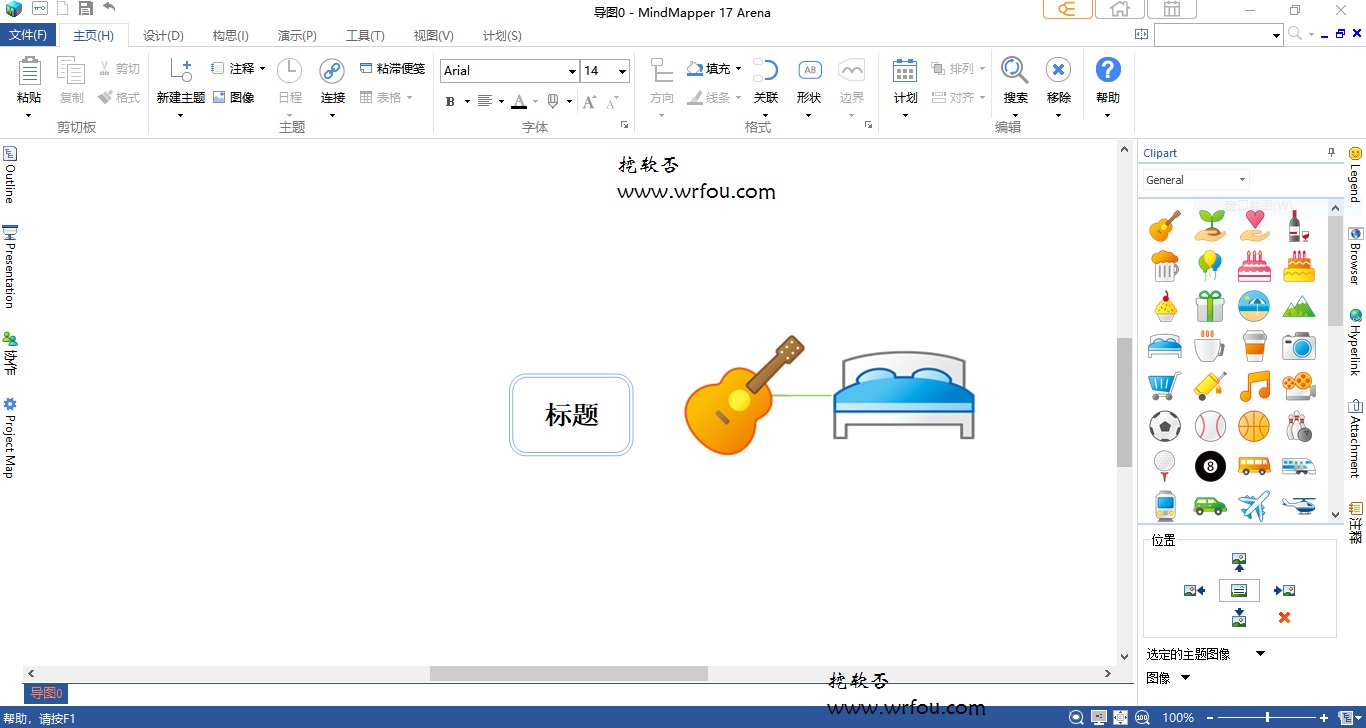
Task: Expand 图像 dropdown in right panel
Action: pyautogui.click(x=1186, y=678)
